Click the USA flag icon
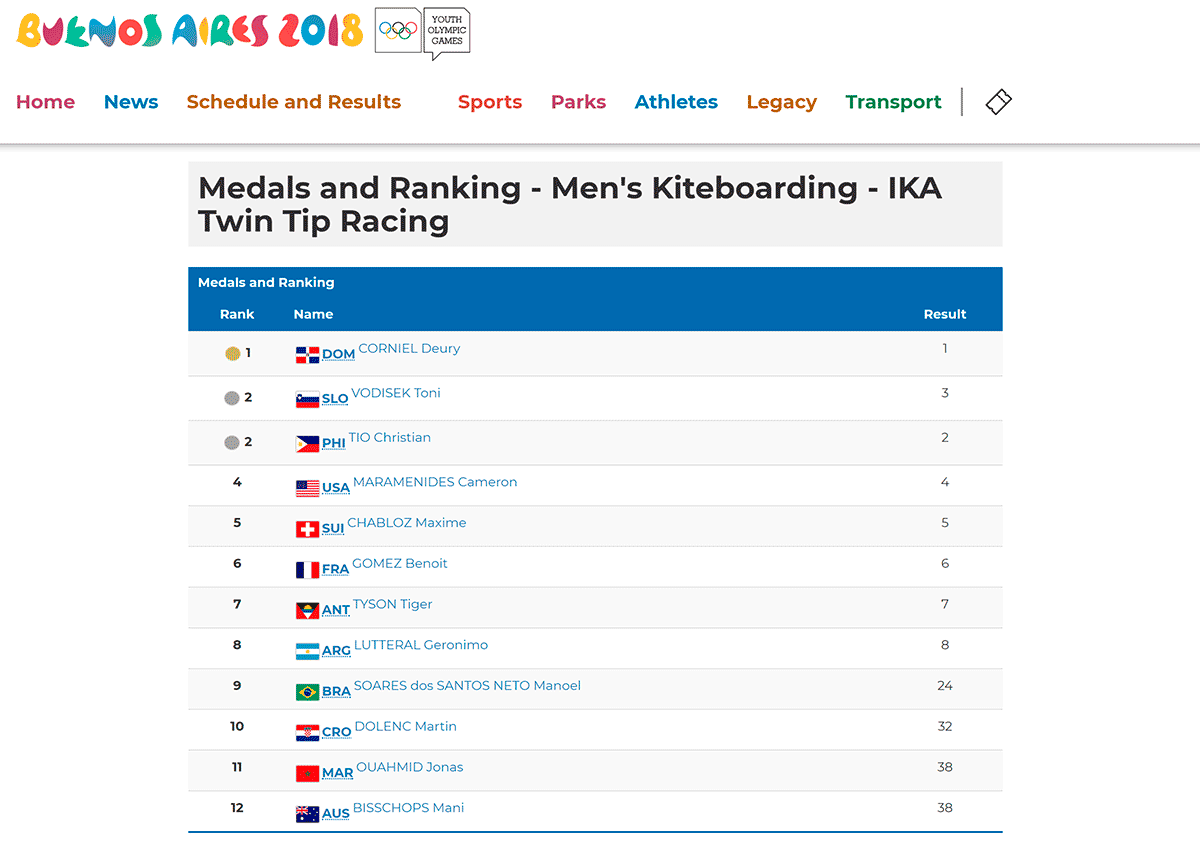 (x=307, y=489)
